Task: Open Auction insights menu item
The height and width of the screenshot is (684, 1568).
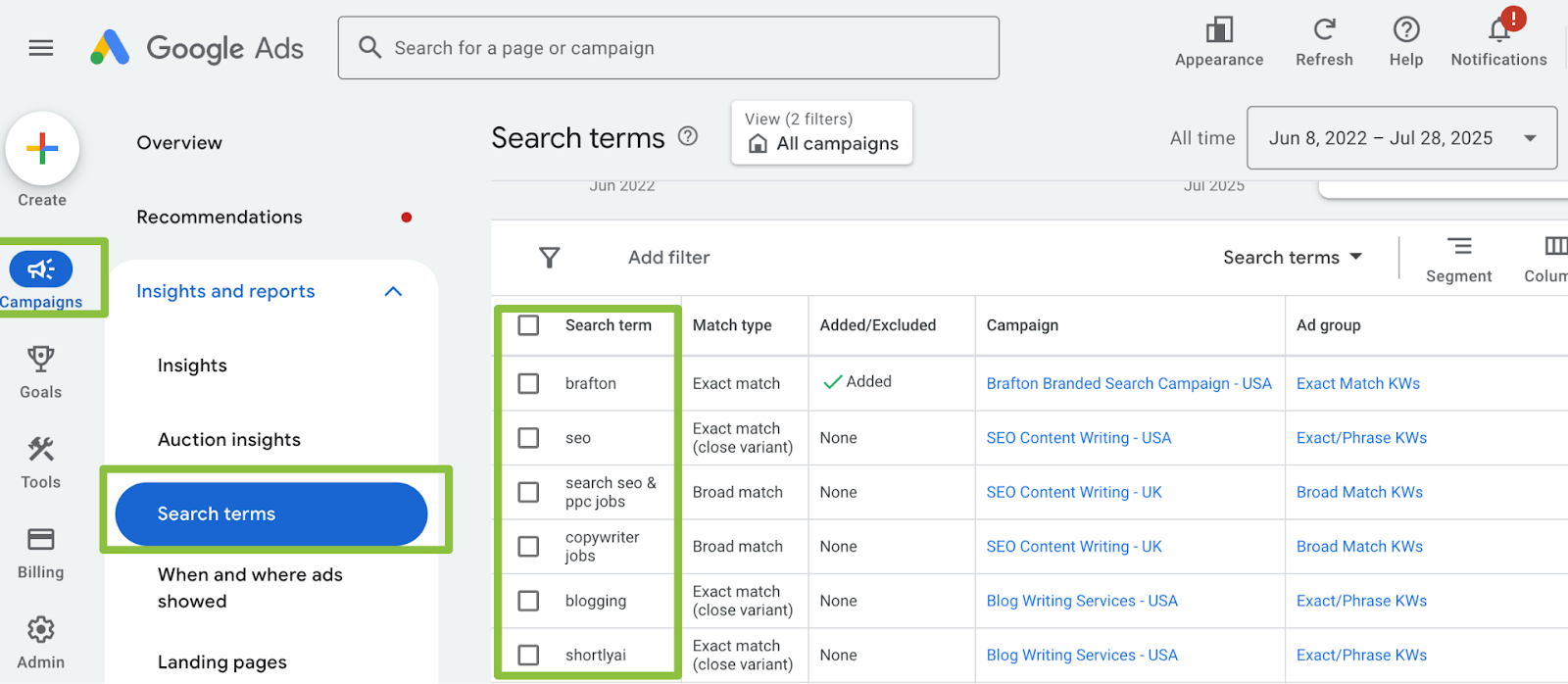Action: point(229,440)
